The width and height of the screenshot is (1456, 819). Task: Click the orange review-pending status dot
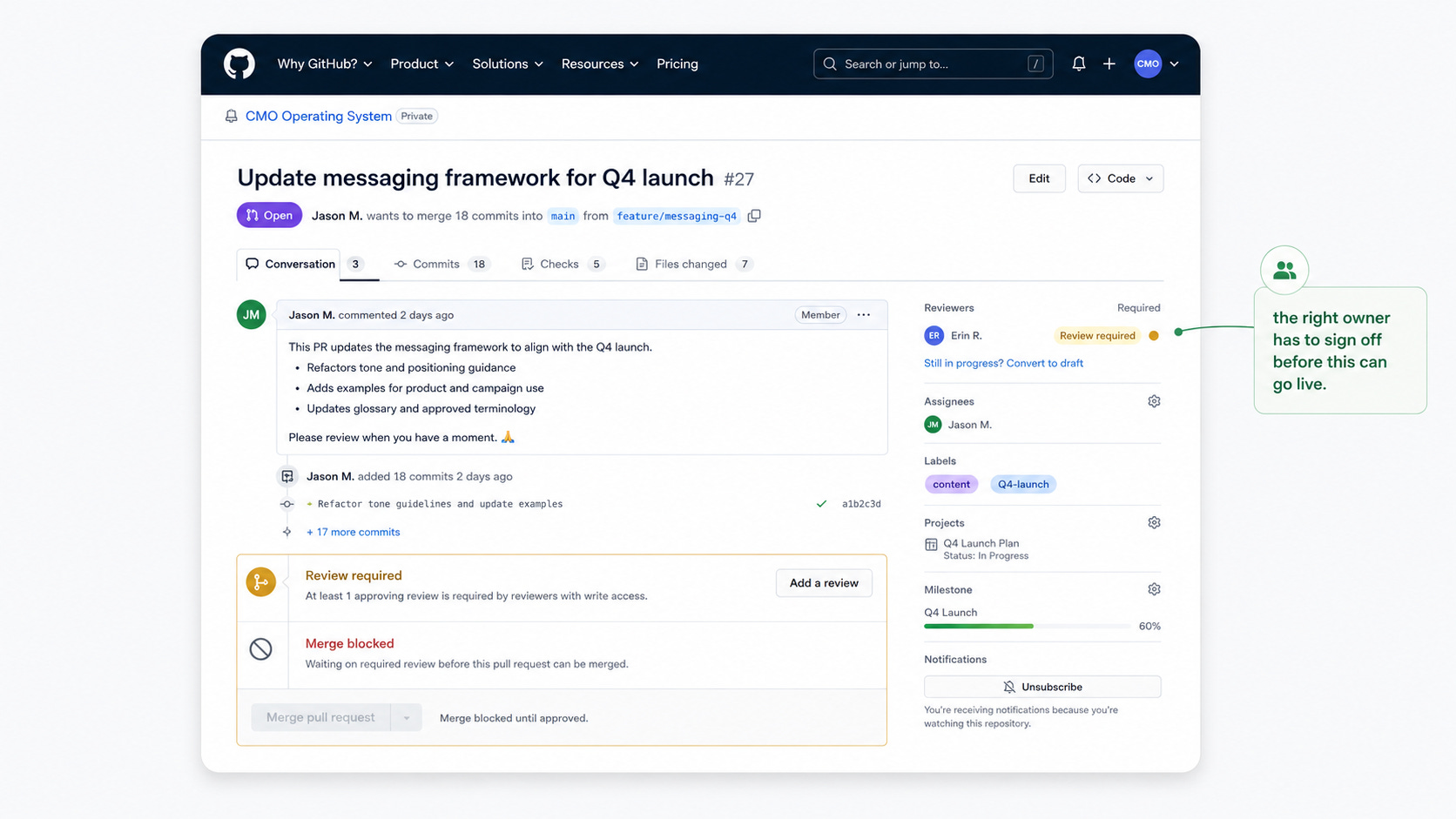1154,335
